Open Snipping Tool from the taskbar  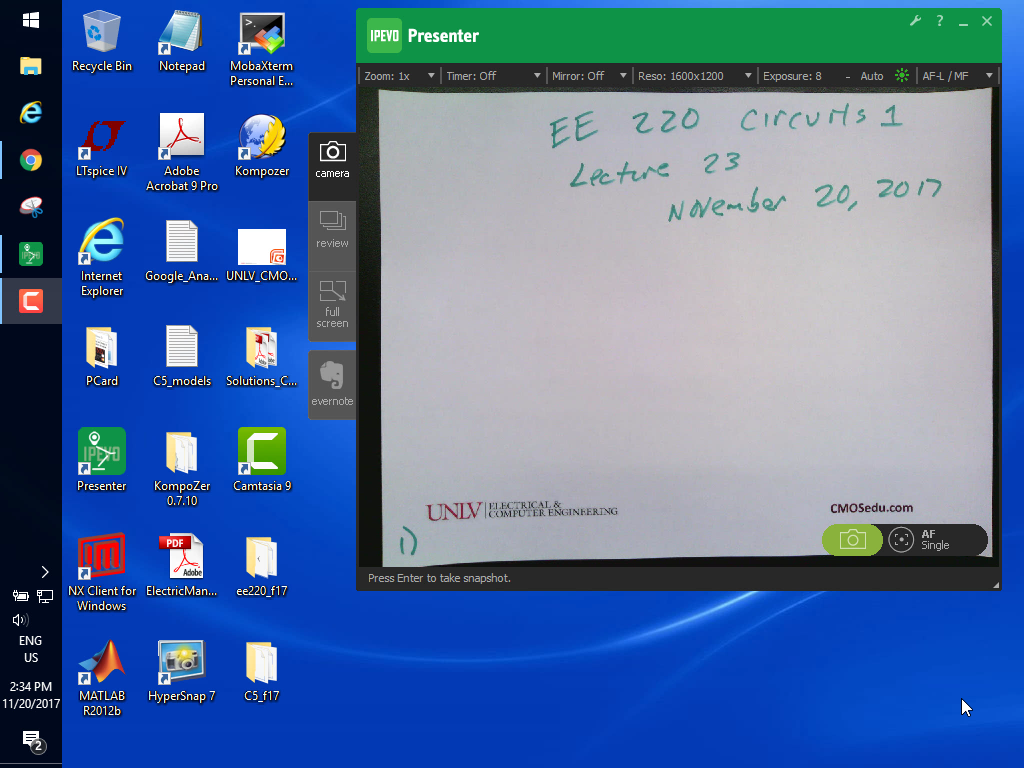[x=31, y=207]
